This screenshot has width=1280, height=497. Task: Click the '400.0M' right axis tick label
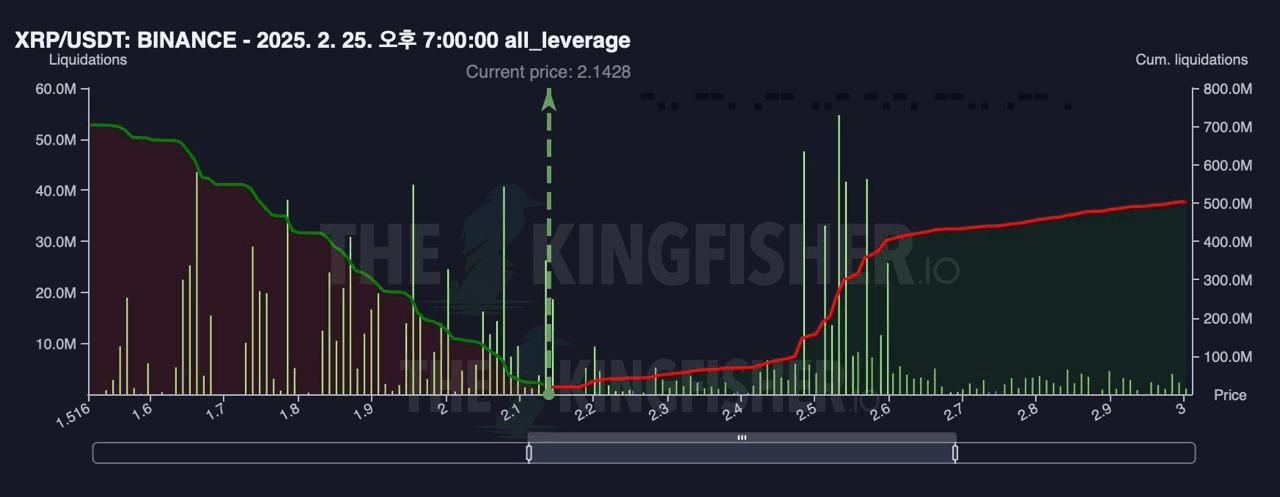click(1227, 242)
